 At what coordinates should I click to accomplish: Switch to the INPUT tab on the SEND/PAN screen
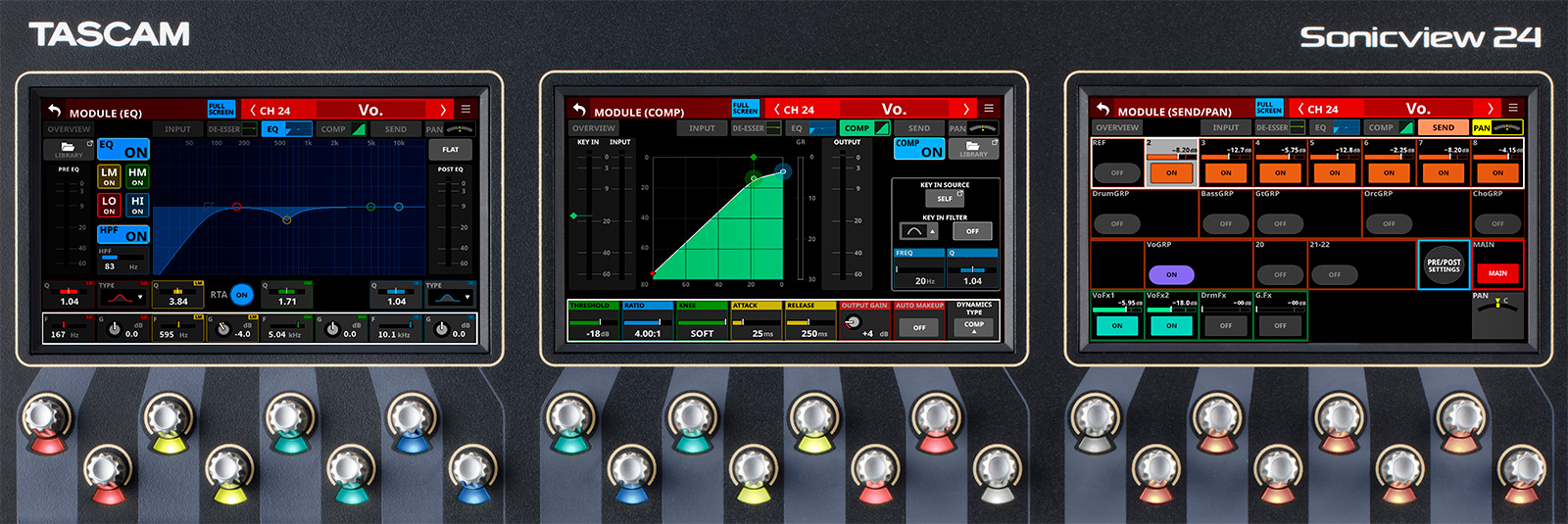click(1226, 127)
